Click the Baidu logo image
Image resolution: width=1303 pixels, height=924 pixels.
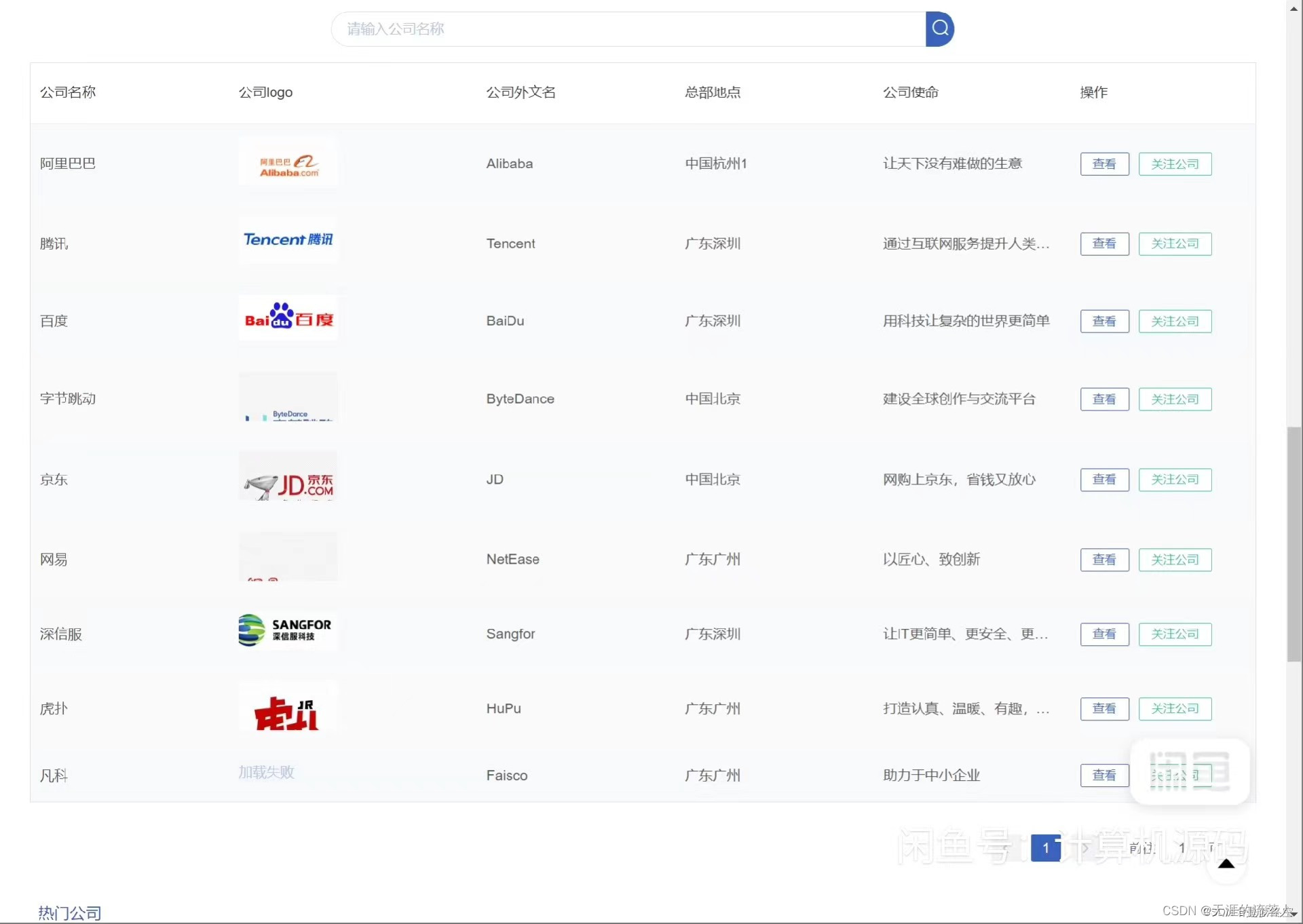tap(288, 318)
